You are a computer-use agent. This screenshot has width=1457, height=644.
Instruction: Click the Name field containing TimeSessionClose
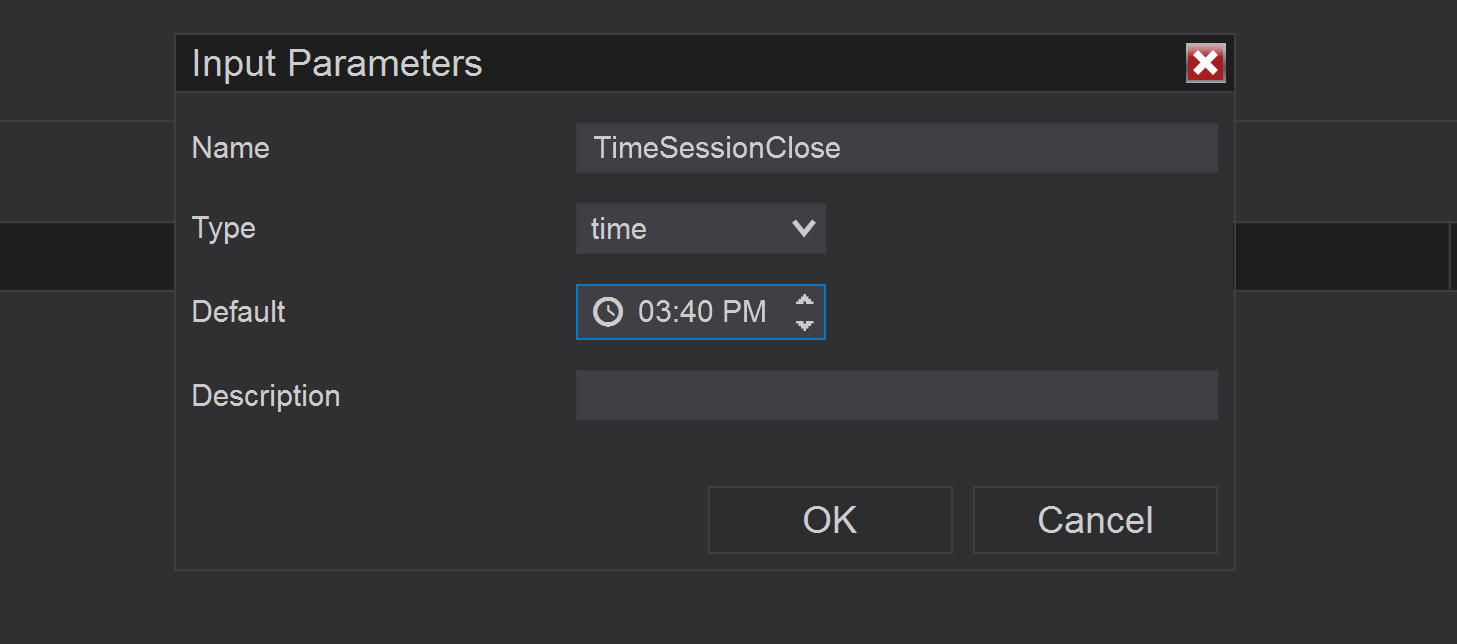coord(896,148)
